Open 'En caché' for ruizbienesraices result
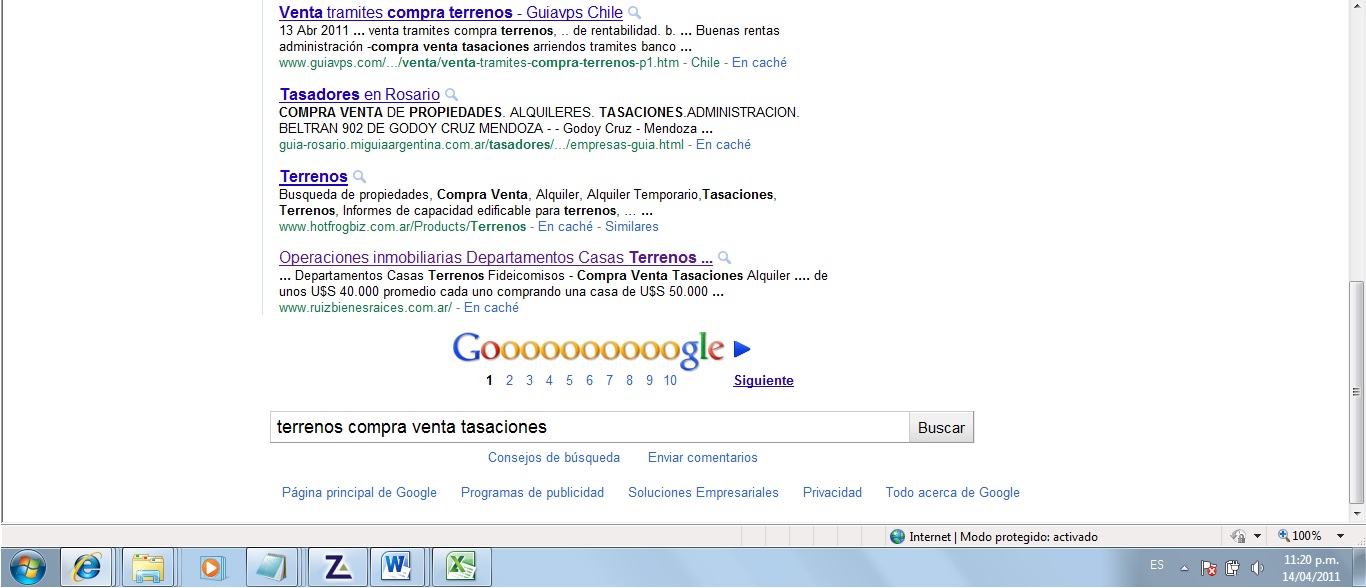Screen dimensions: 1366x588 tap(491, 307)
